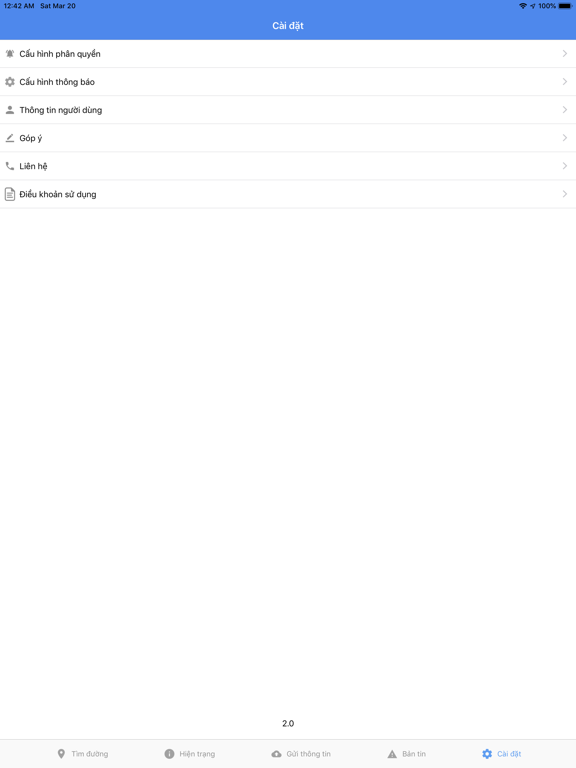Tap the warning triangle icon in the tab bar

click(392, 754)
